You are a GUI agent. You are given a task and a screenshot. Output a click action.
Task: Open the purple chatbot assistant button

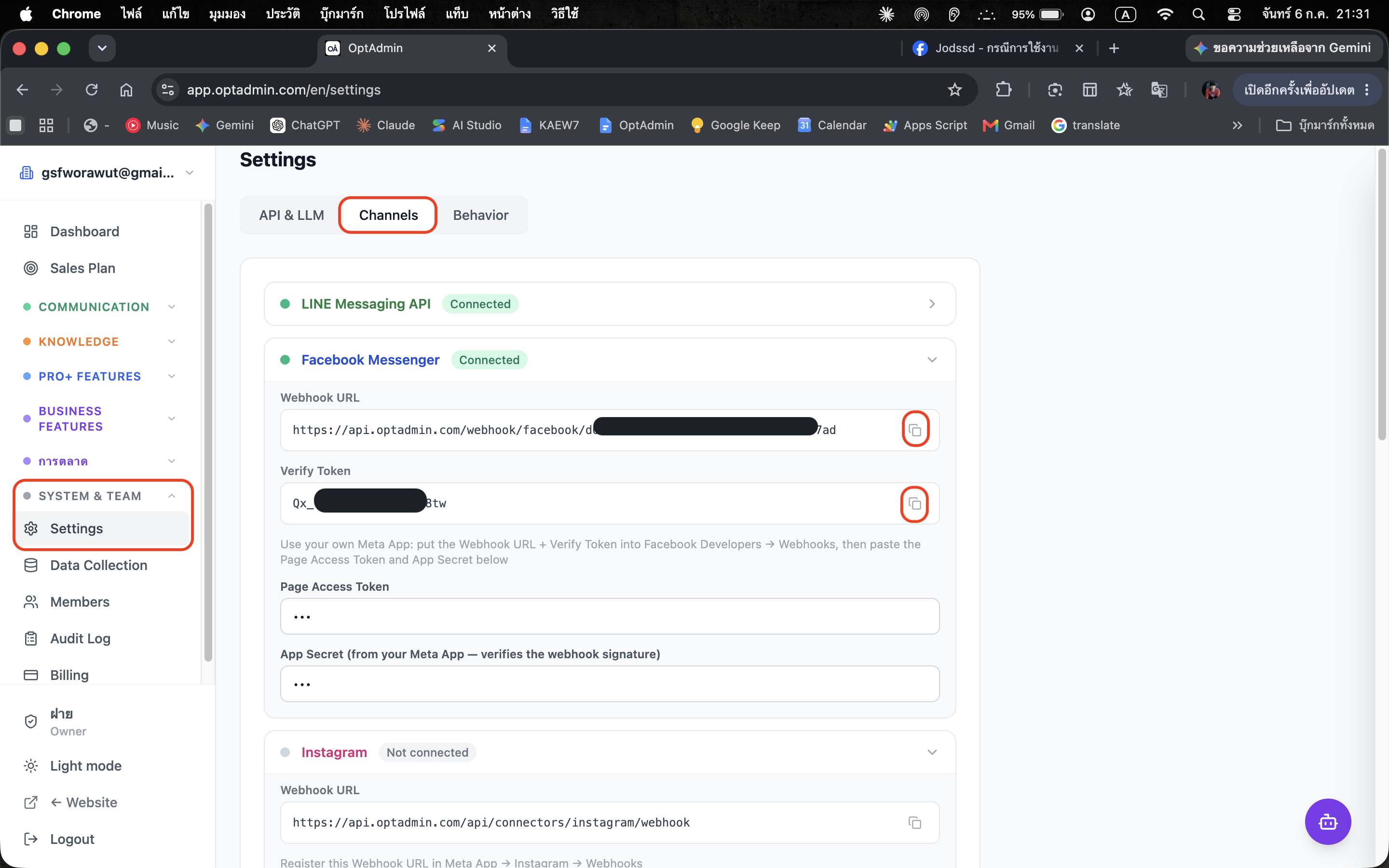(x=1328, y=822)
